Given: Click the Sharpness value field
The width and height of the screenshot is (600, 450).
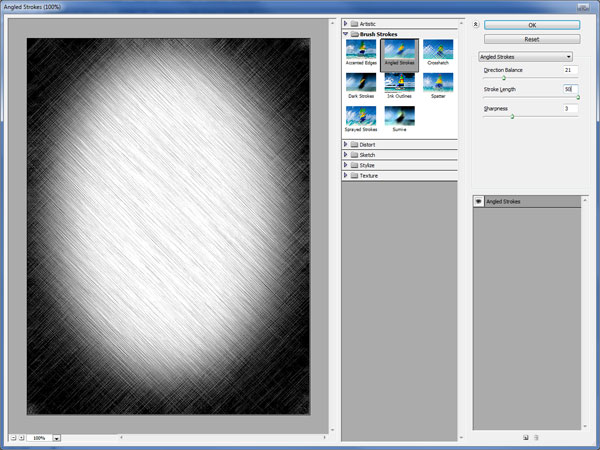Looking at the screenshot, I should [570, 108].
